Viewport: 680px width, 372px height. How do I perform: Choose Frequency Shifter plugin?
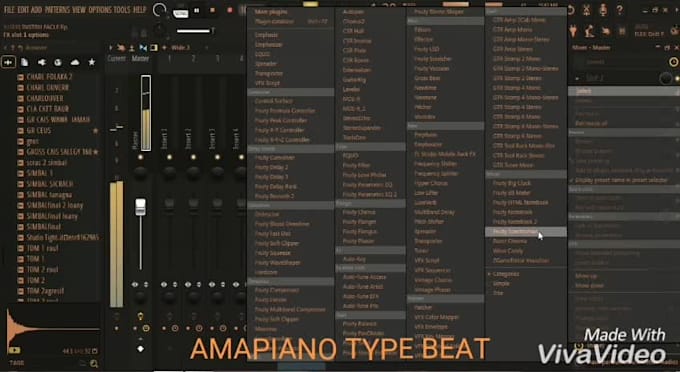(x=435, y=164)
